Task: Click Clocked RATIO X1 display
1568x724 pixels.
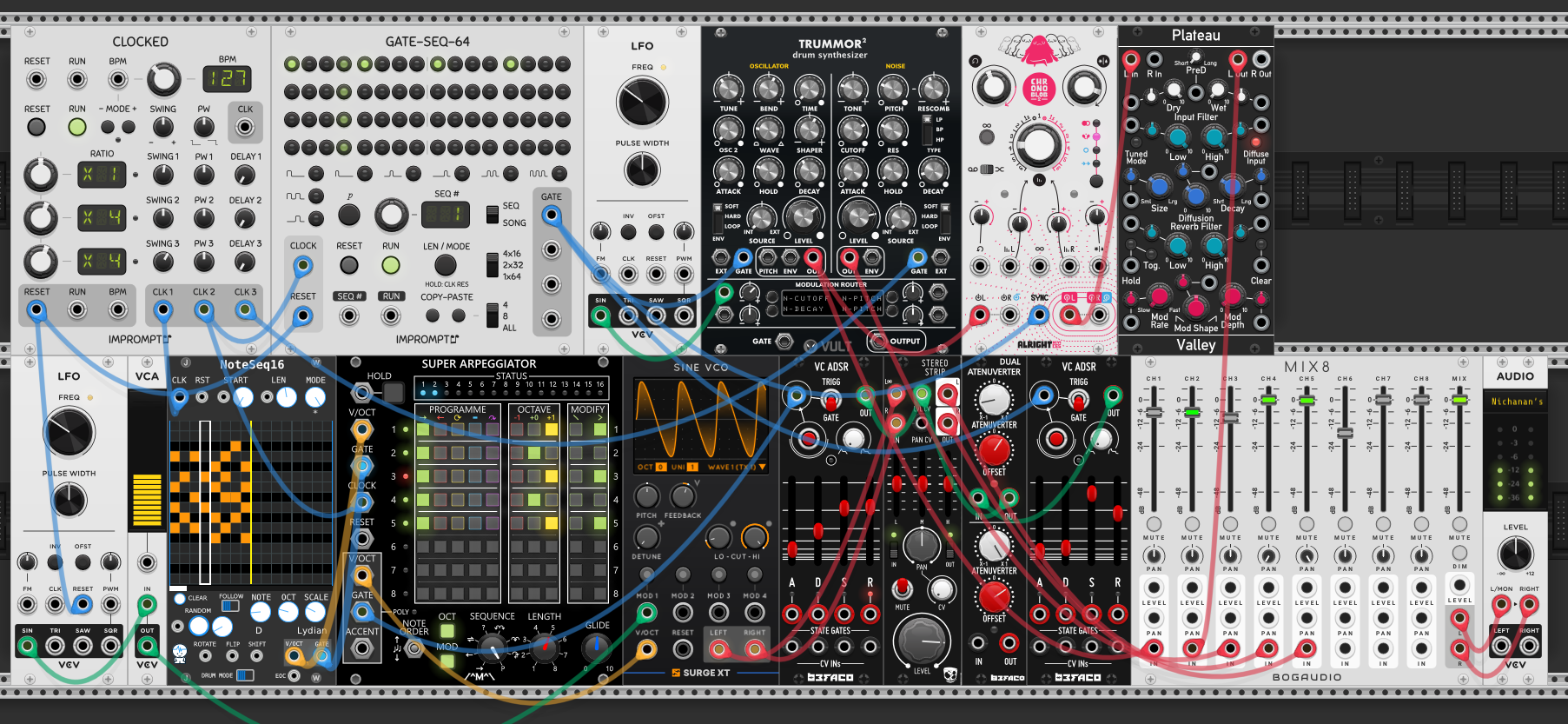Action: 102,174
